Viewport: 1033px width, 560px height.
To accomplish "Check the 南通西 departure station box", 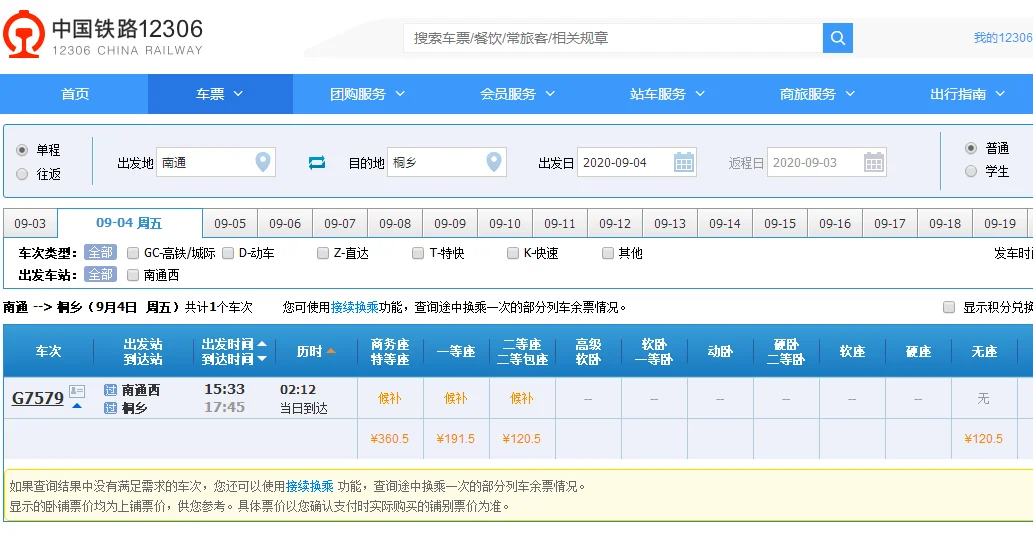I will (133, 275).
